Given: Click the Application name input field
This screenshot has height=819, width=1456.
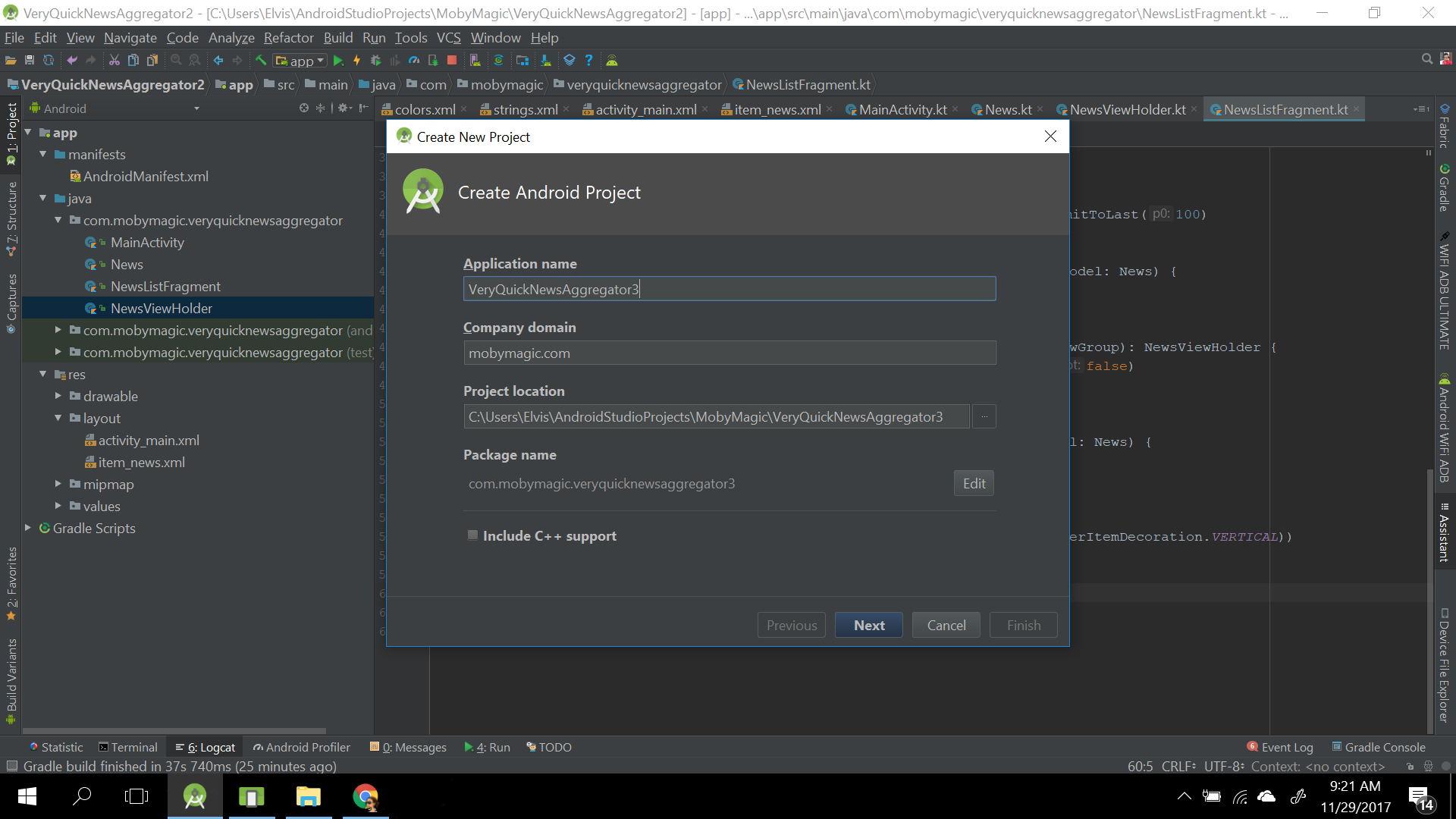Looking at the screenshot, I should click(730, 289).
